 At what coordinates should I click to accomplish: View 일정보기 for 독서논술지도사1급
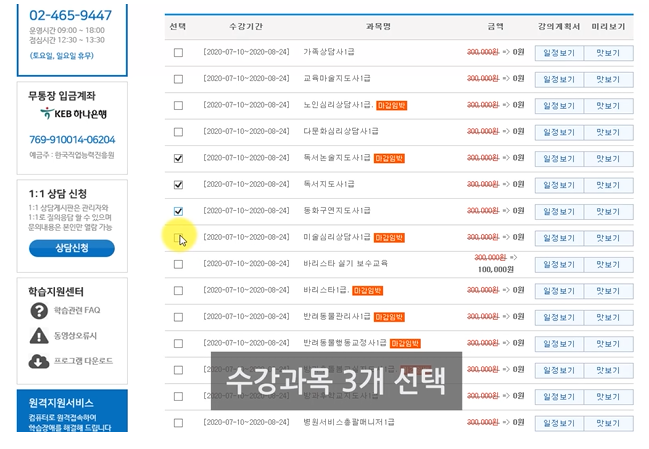[x=559, y=159]
